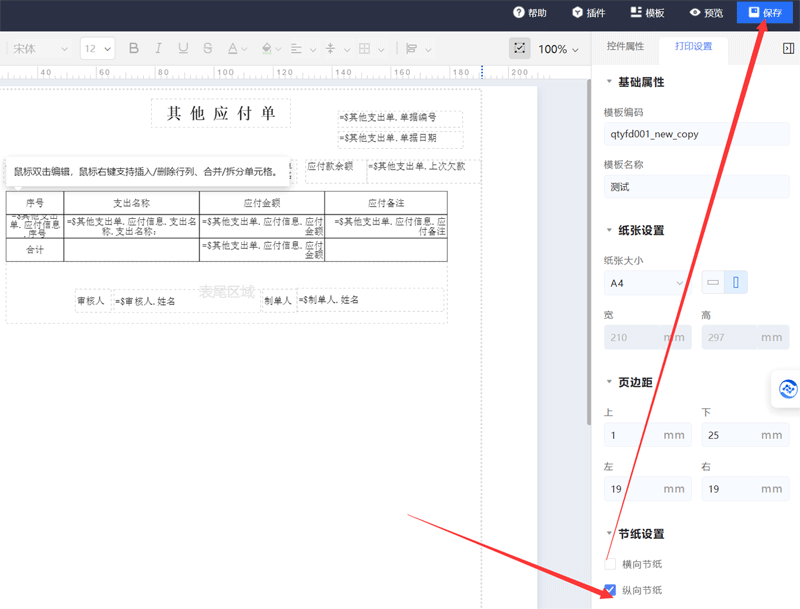Select the 单据编号 field
The width and height of the screenshot is (800, 609).
coord(400,117)
